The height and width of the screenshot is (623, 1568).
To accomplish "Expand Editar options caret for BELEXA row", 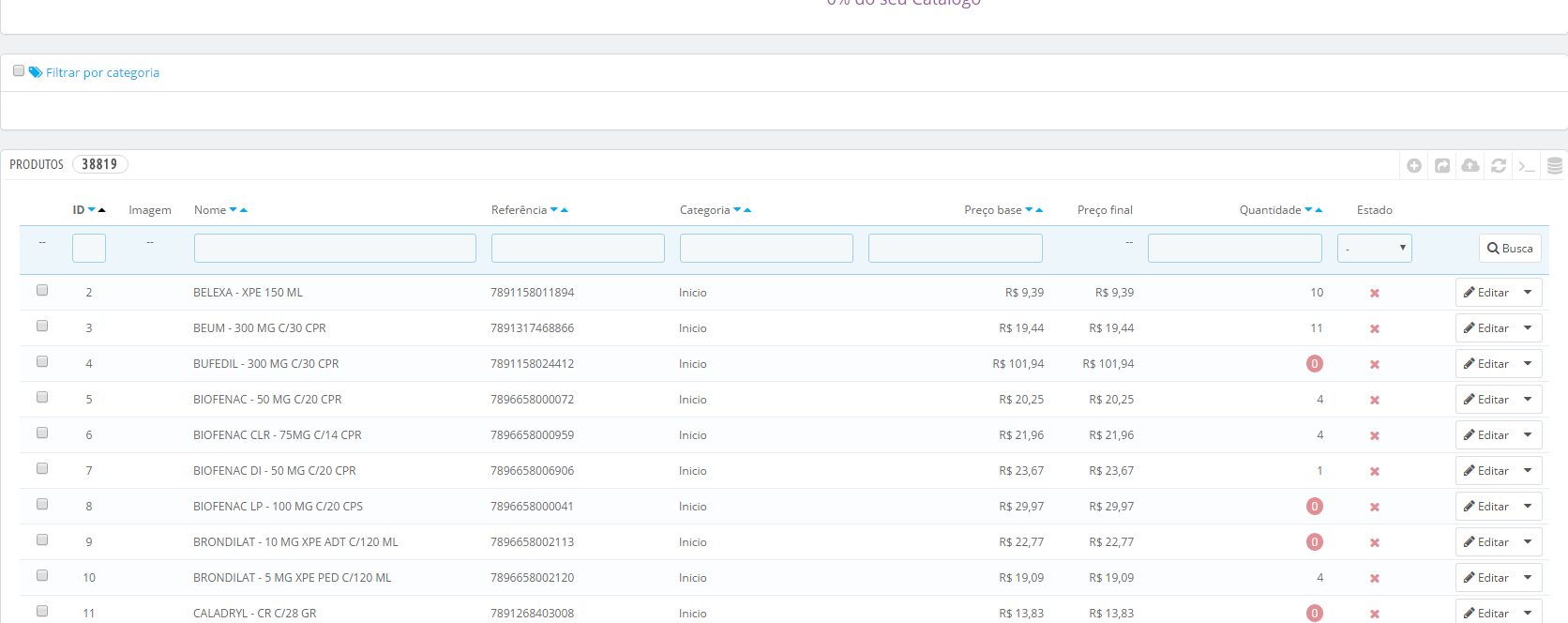I will [x=1528, y=293].
